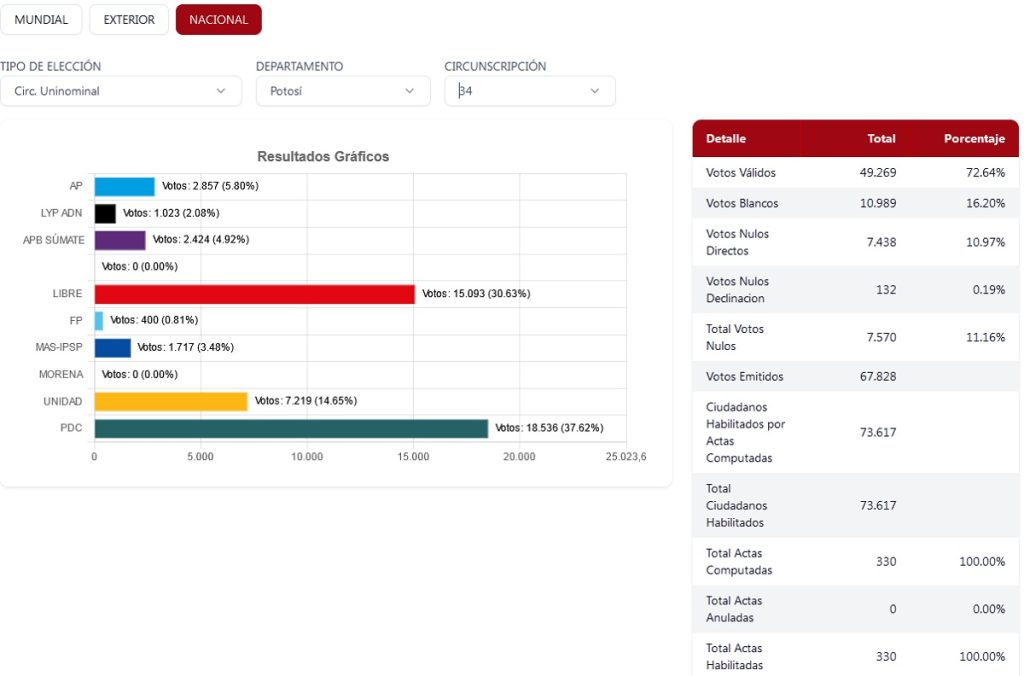Screen dimensions: 1024x676
Task: Click the red LIBRE bar
Action: (254, 294)
